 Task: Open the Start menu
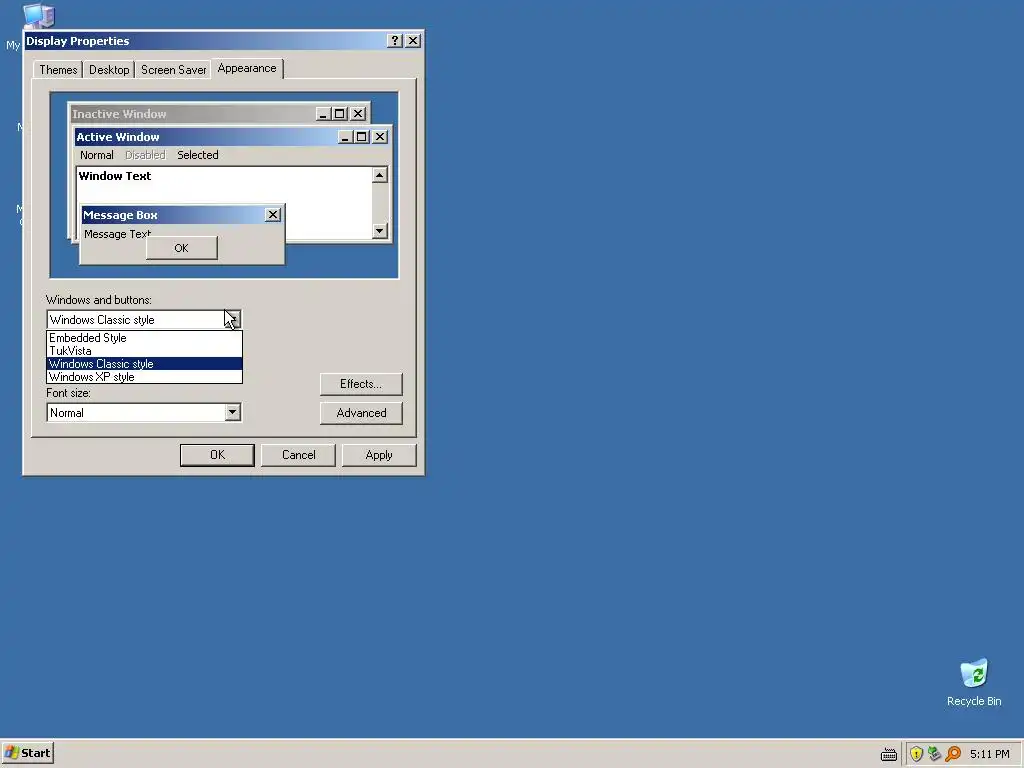pos(27,753)
